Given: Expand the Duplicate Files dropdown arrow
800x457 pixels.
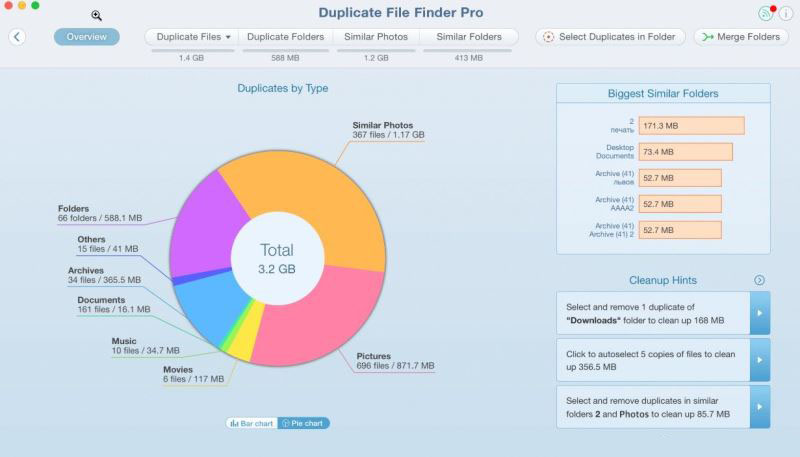Looking at the screenshot, I should tap(228, 37).
